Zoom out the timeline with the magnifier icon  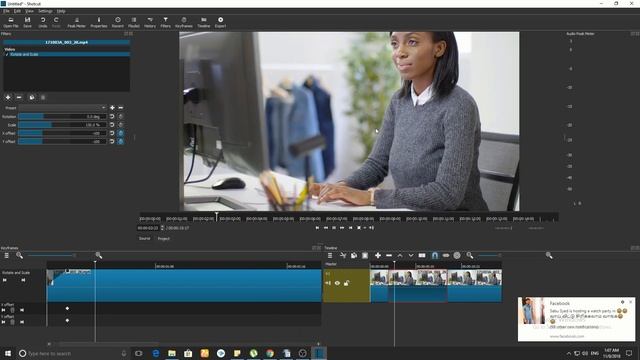pos(470,256)
